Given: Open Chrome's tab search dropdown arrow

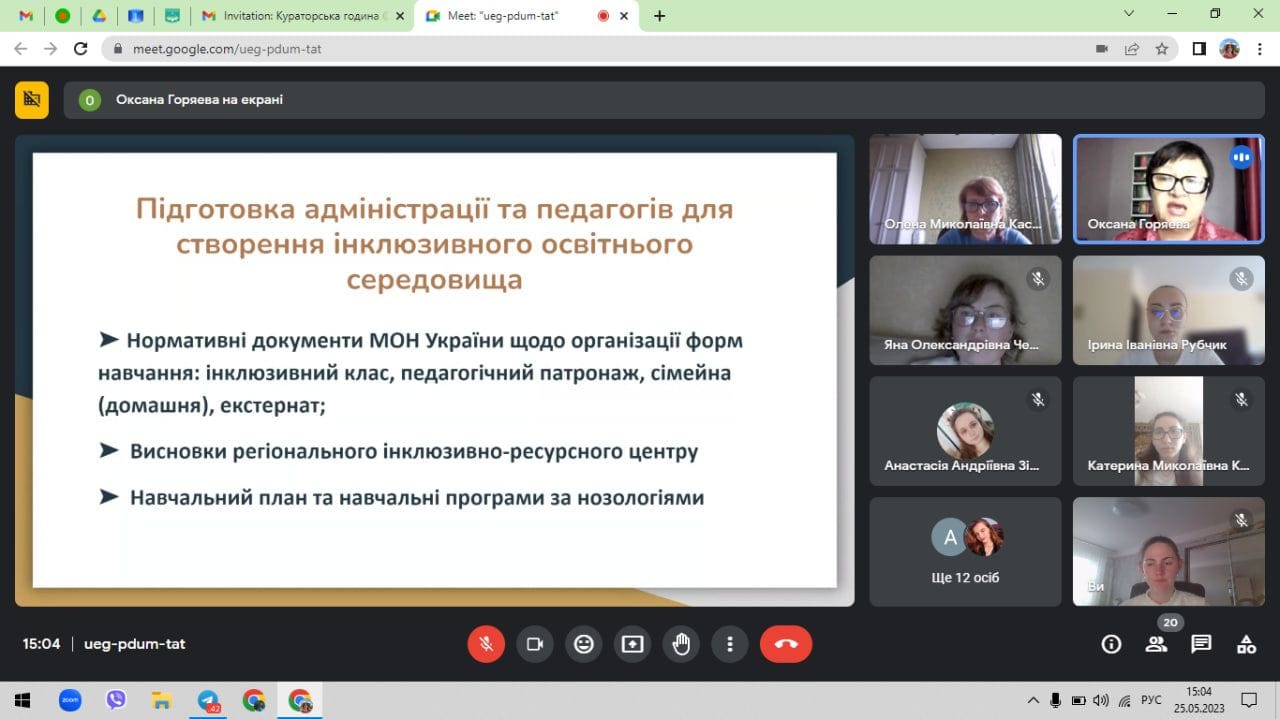Looking at the screenshot, I should (x=1129, y=14).
